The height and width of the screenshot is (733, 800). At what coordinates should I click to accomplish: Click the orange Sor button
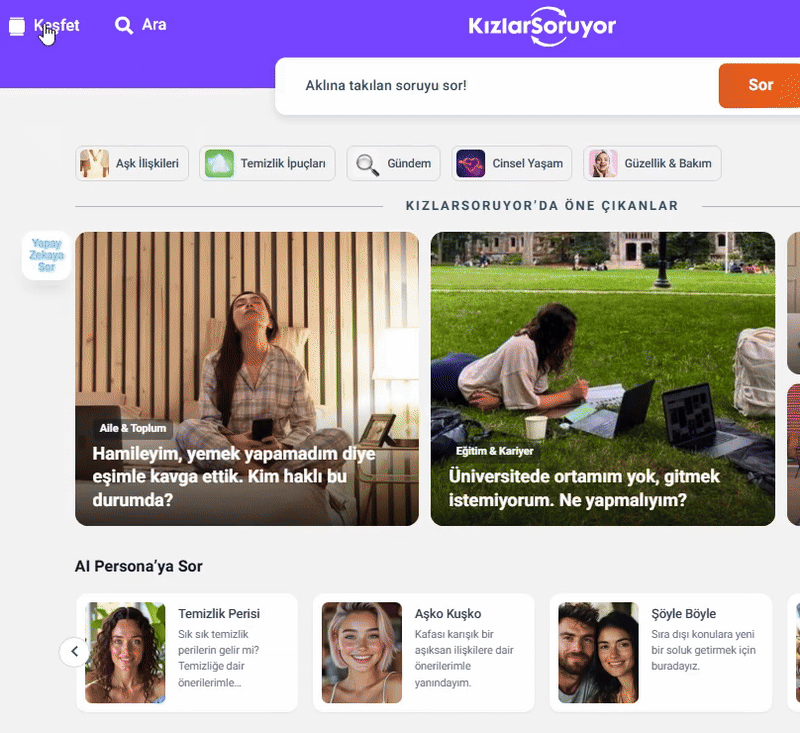click(x=759, y=85)
